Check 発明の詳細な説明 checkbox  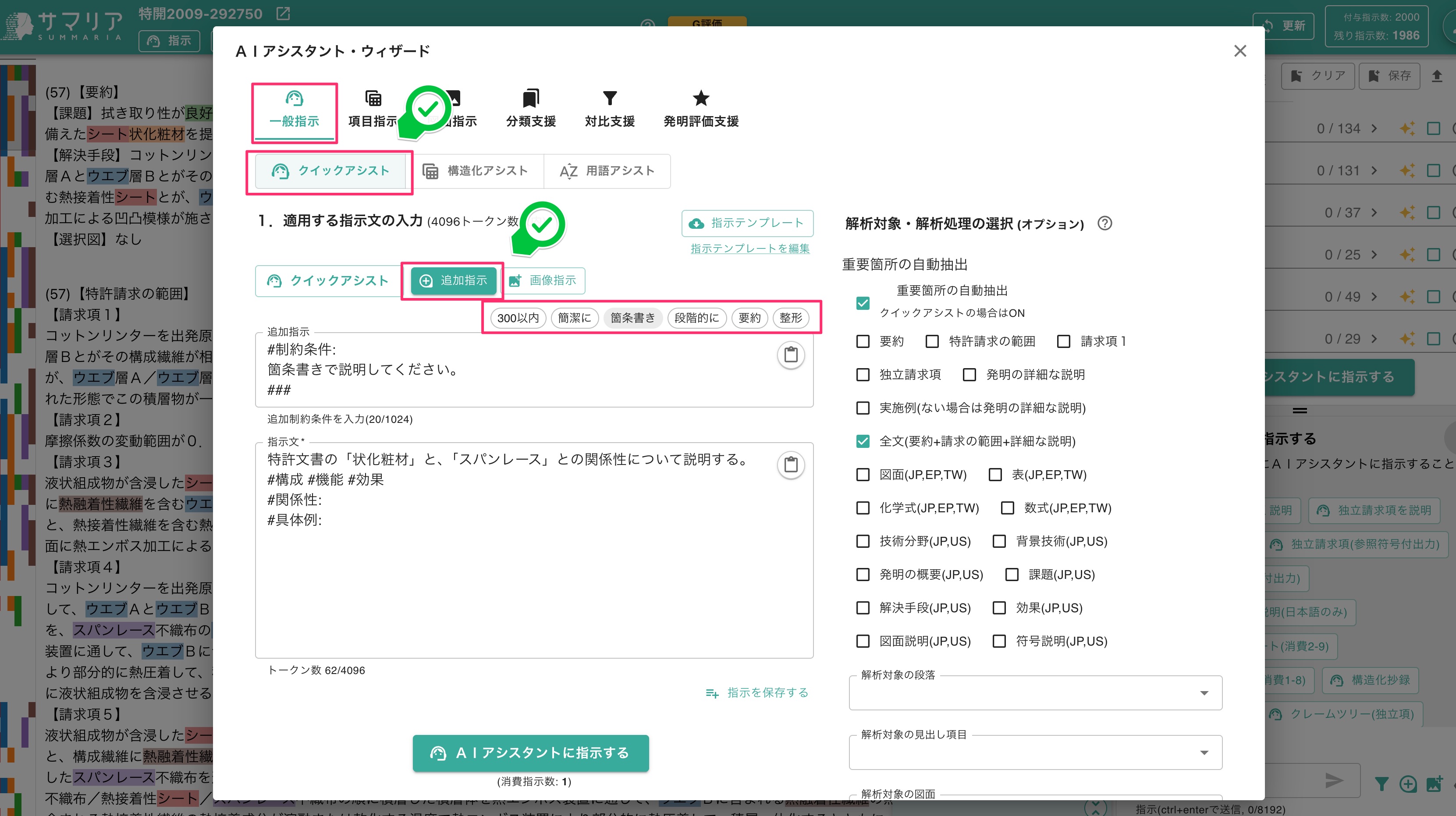(969, 375)
